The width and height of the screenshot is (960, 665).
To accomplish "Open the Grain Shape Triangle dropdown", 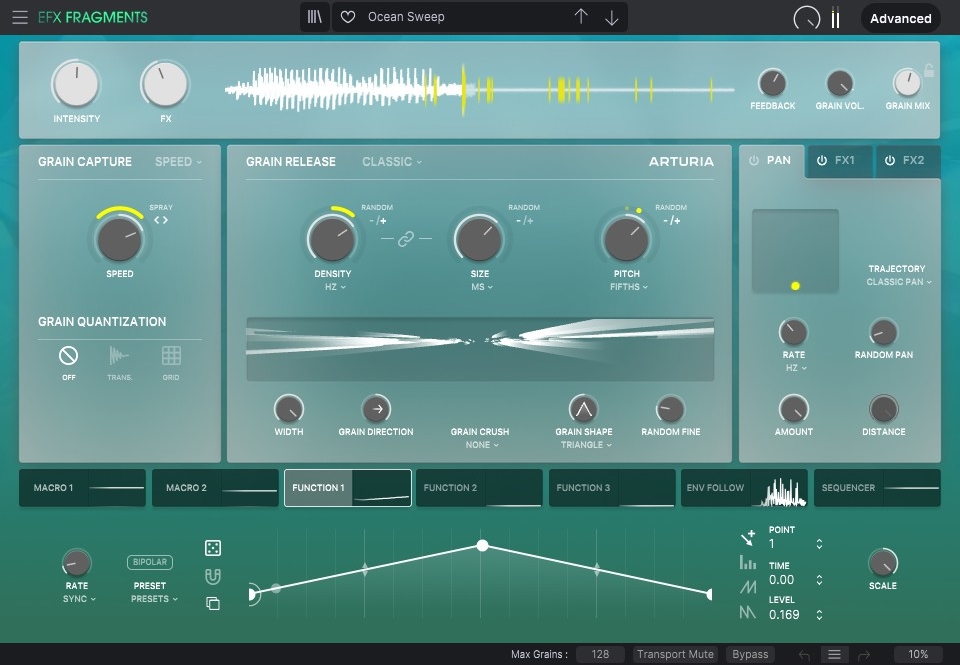I will pos(586,445).
